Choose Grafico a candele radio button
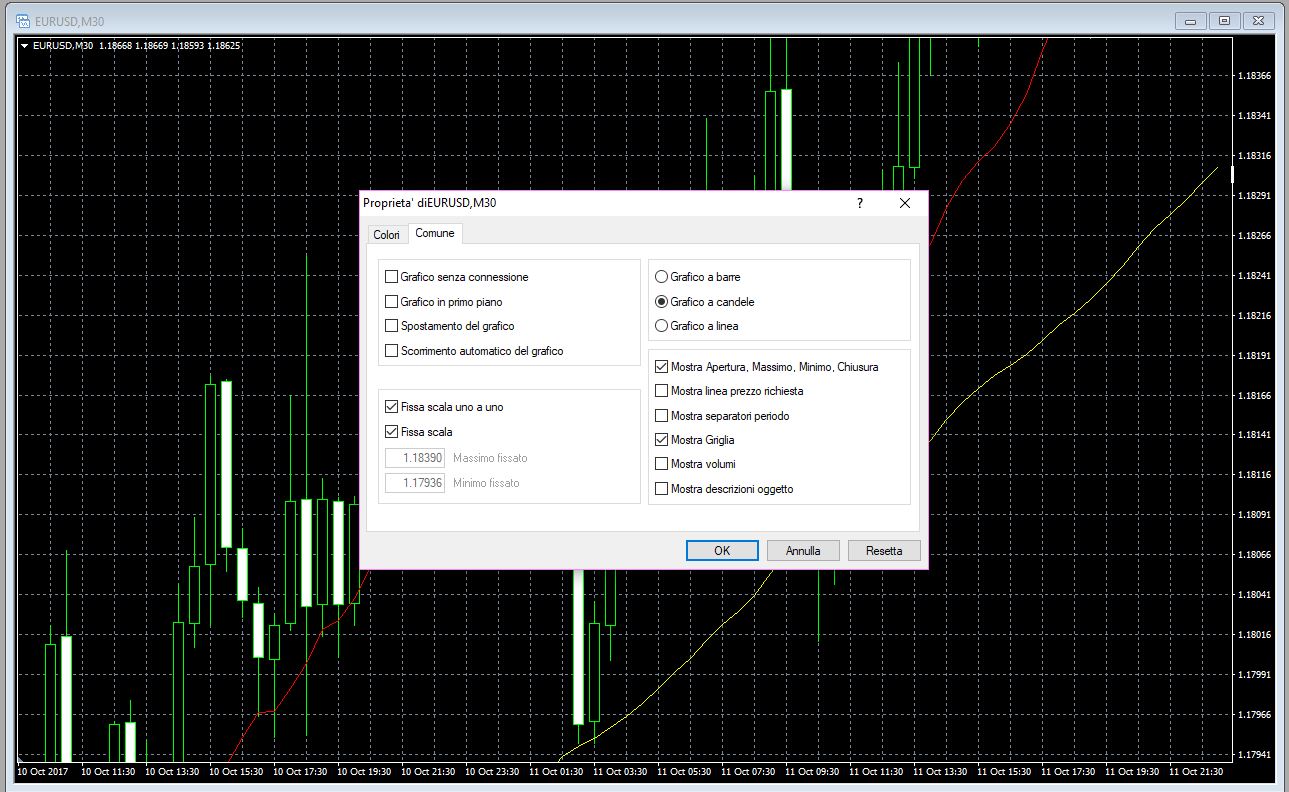This screenshot has height=792, width=1289. (661, 301)
